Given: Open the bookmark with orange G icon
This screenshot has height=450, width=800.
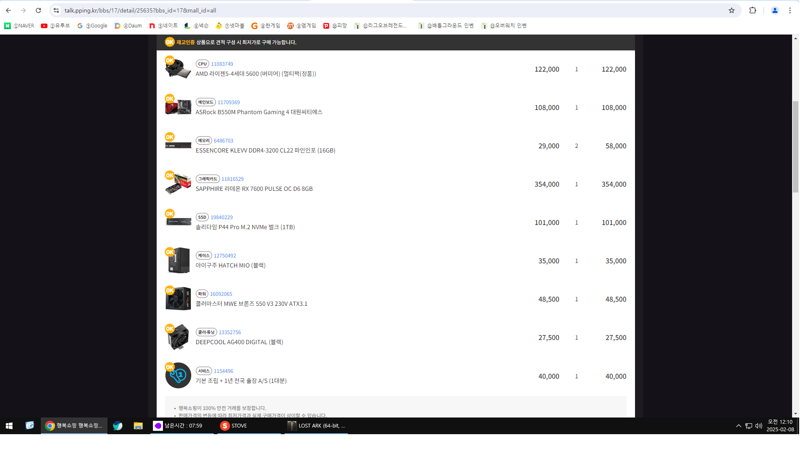Looking at the screenshot, I should pos(266,26).
